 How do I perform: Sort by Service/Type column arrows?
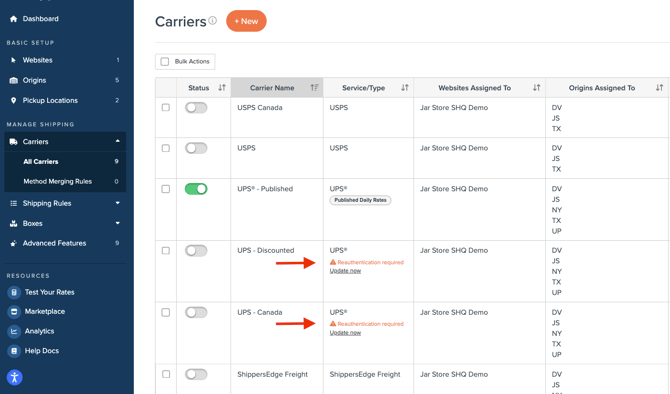(405, 88)
